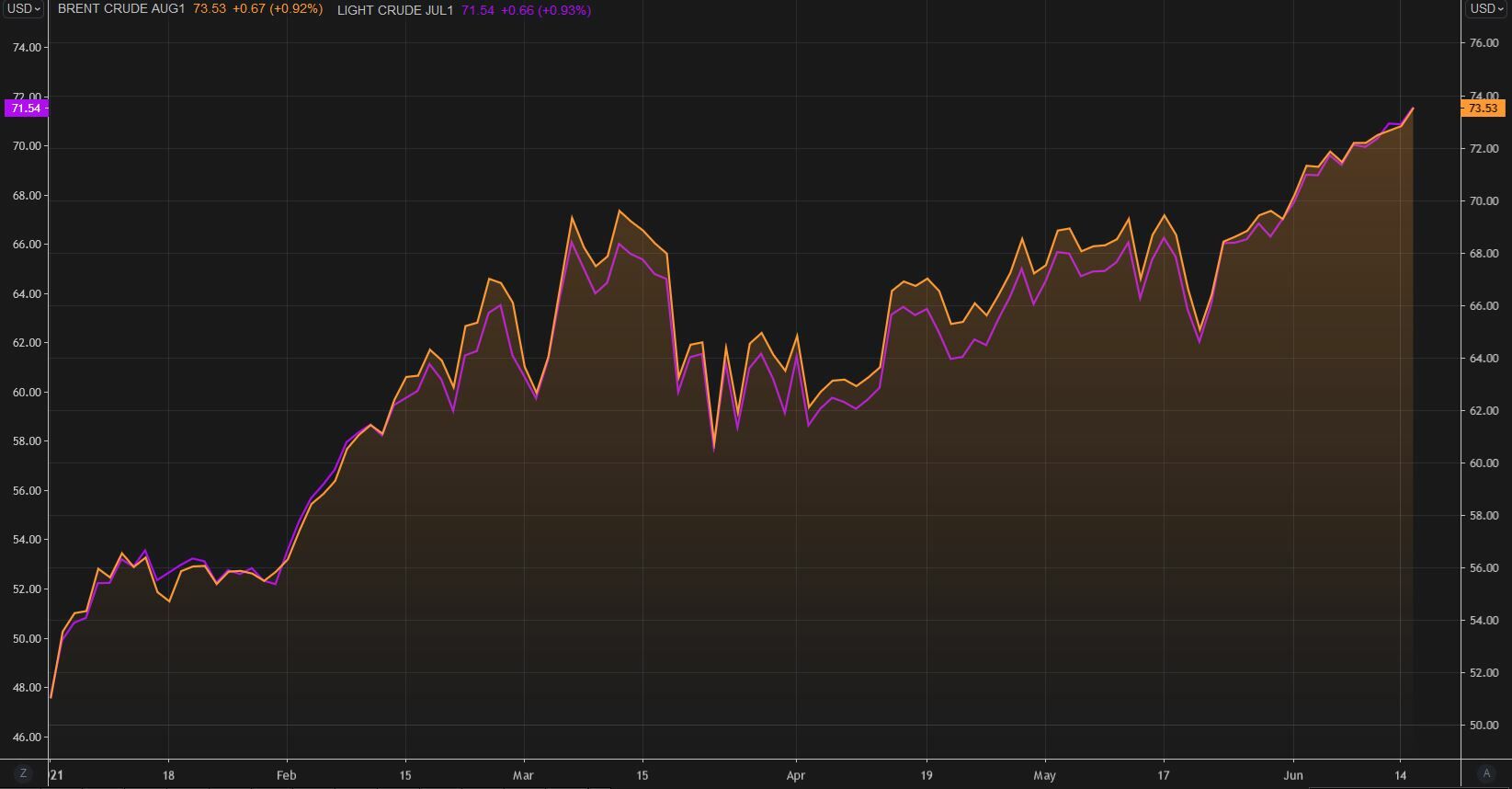This screenshot has width=1512, height=789.
Task: Click 68.00 on the Brent price scale
Action: coord(1484,254)
